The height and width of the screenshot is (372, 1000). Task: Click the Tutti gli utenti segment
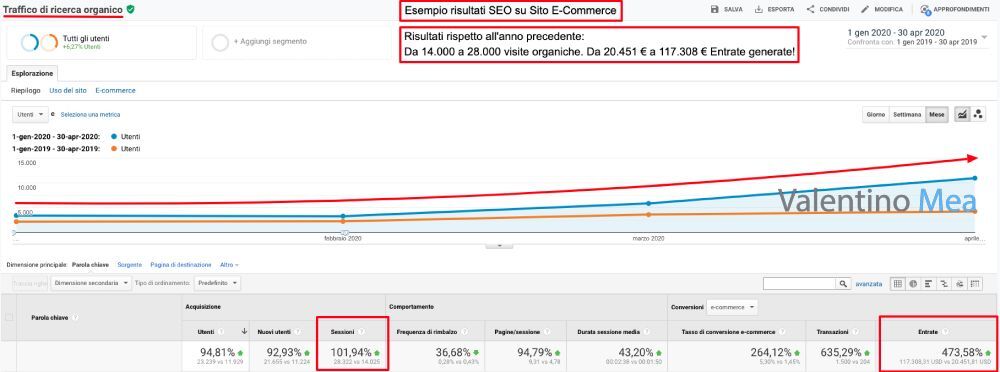pos(101,43)
